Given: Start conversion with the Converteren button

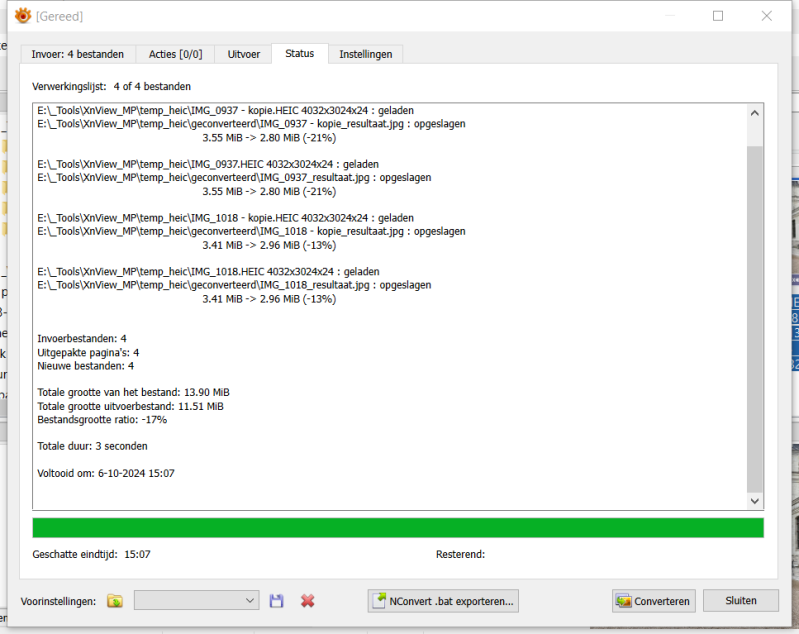Looking at the screenshot, I should (x=653, y=601).
